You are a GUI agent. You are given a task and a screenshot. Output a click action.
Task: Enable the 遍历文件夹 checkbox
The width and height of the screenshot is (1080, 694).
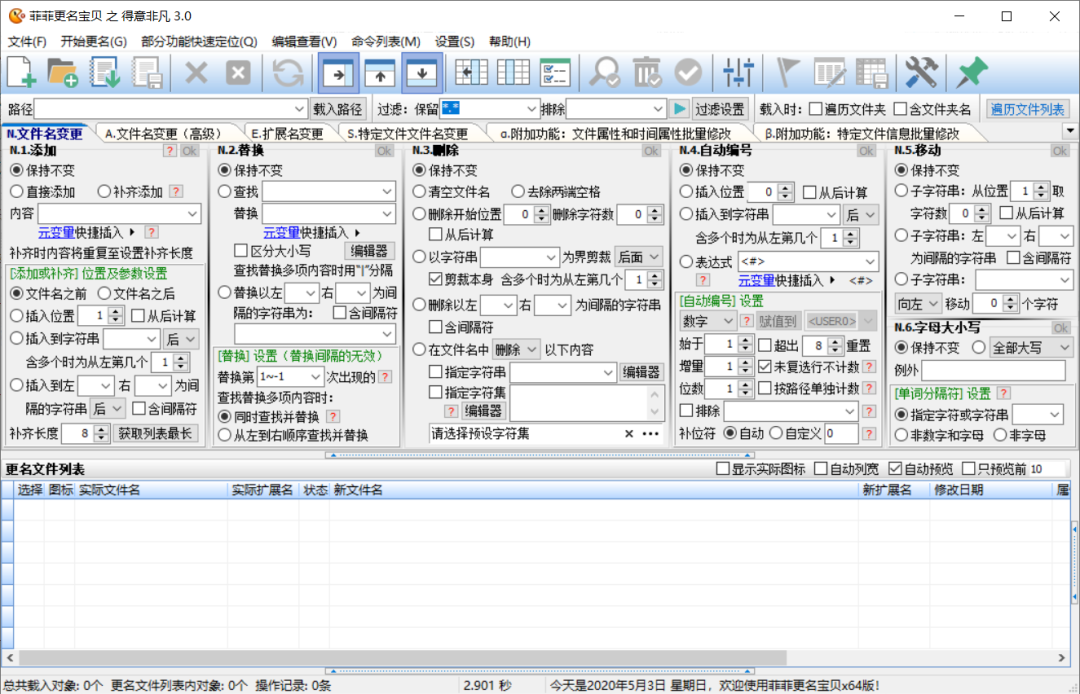pyautogui.click(x=816, y=109)
